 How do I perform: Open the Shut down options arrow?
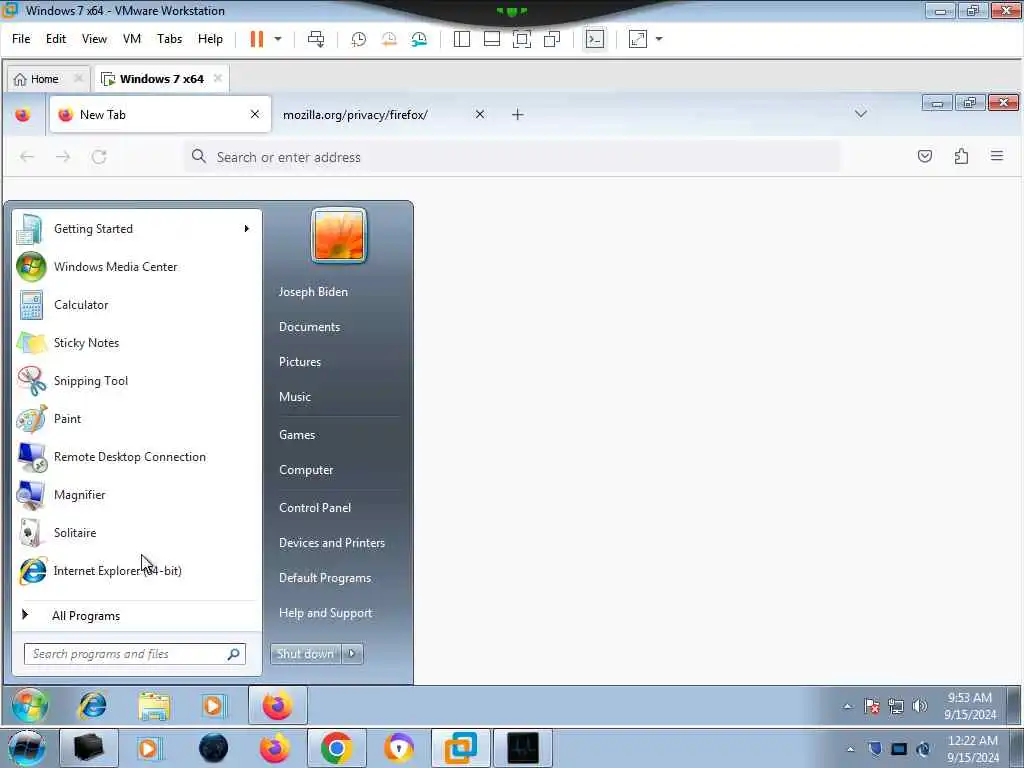pos(353,654)
